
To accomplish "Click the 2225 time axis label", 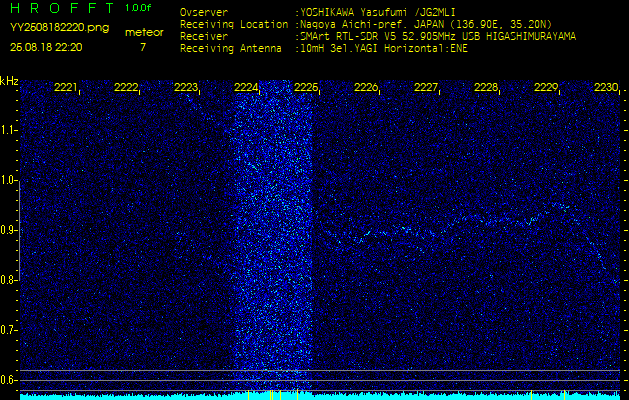I will (306, 87).
